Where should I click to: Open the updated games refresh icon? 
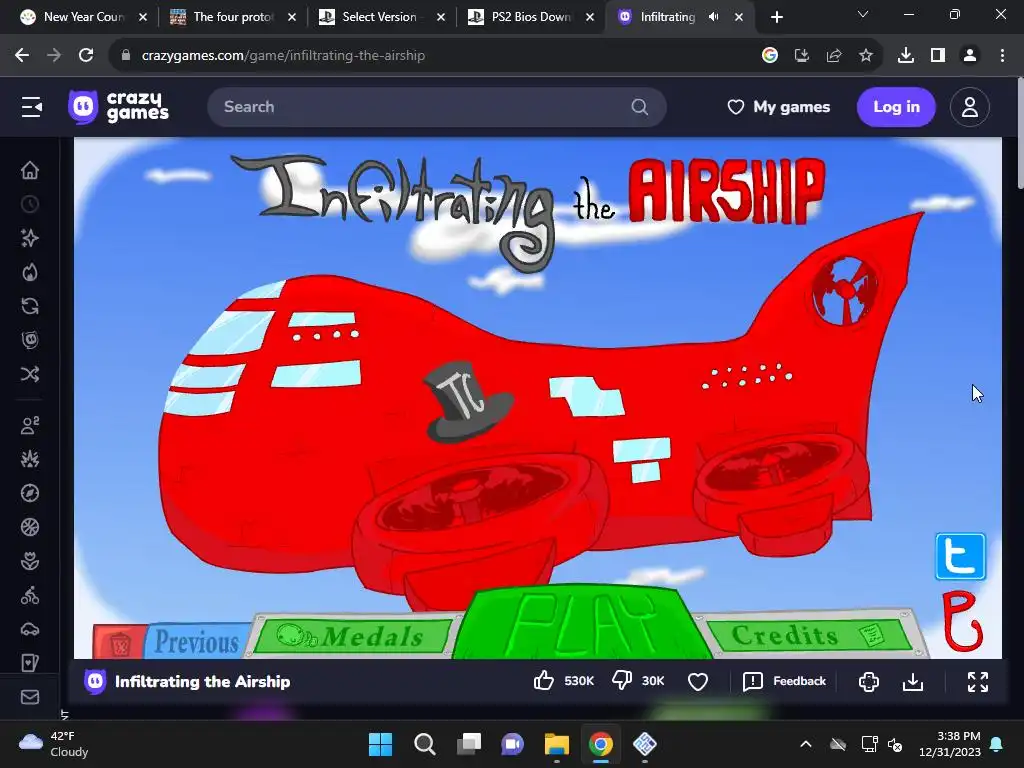pos(30,306)
